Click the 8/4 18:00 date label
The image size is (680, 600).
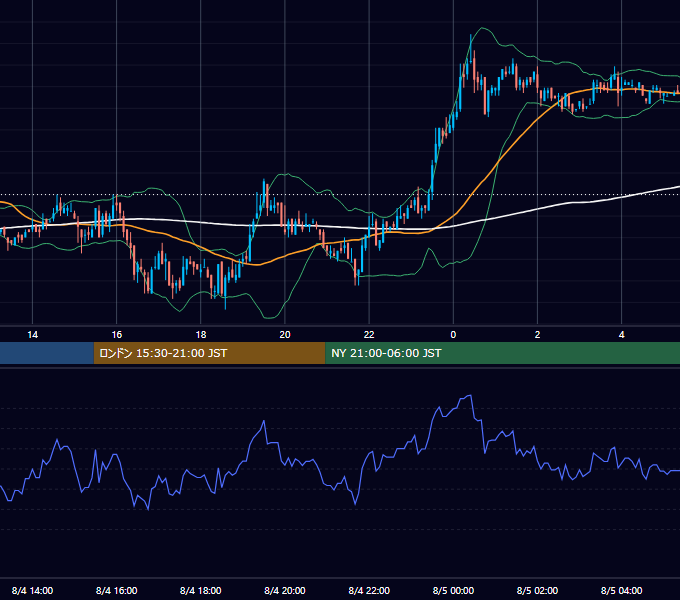click(201, 590)
